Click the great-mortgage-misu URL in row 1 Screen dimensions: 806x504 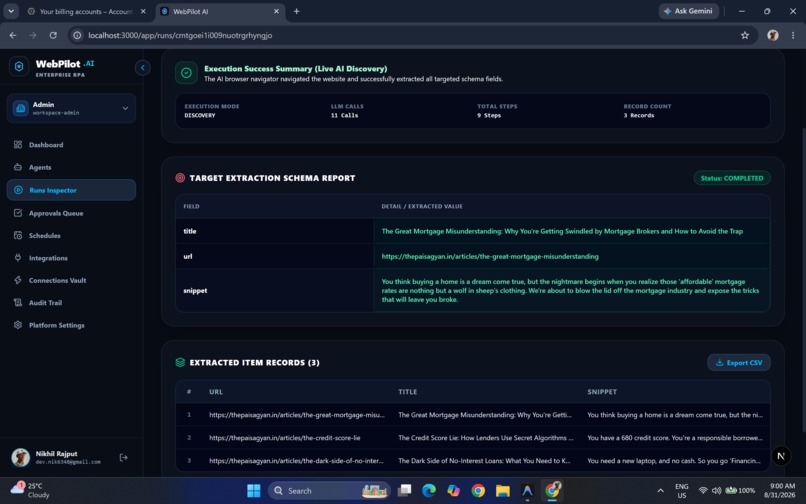tap(297, 415)
